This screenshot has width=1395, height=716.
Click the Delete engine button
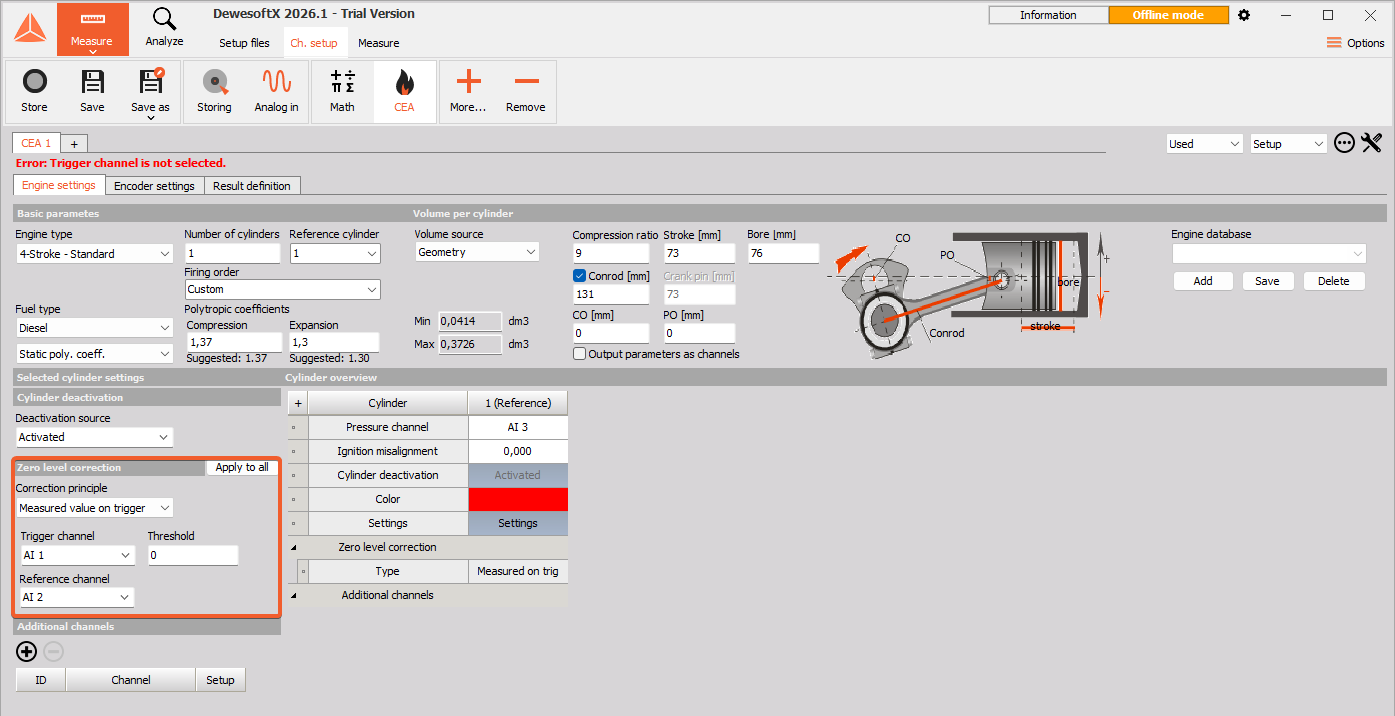coord(1333,281)
